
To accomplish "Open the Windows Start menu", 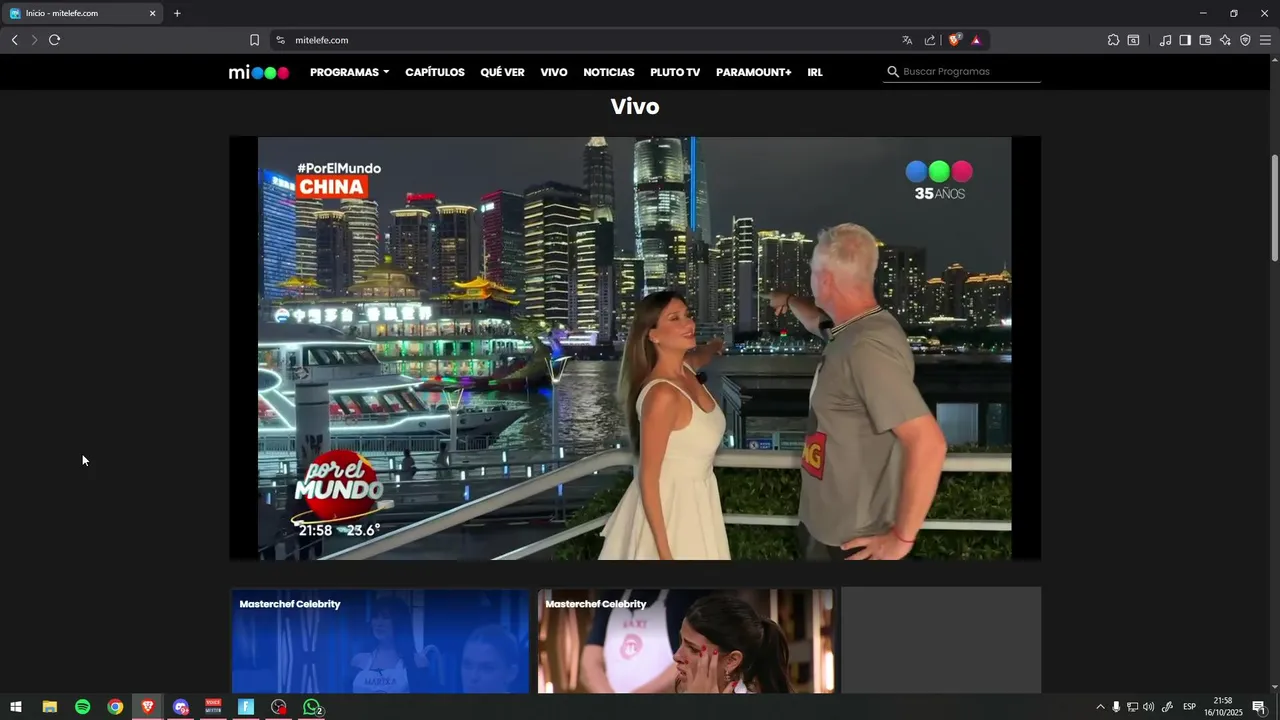I will (16, 707).
